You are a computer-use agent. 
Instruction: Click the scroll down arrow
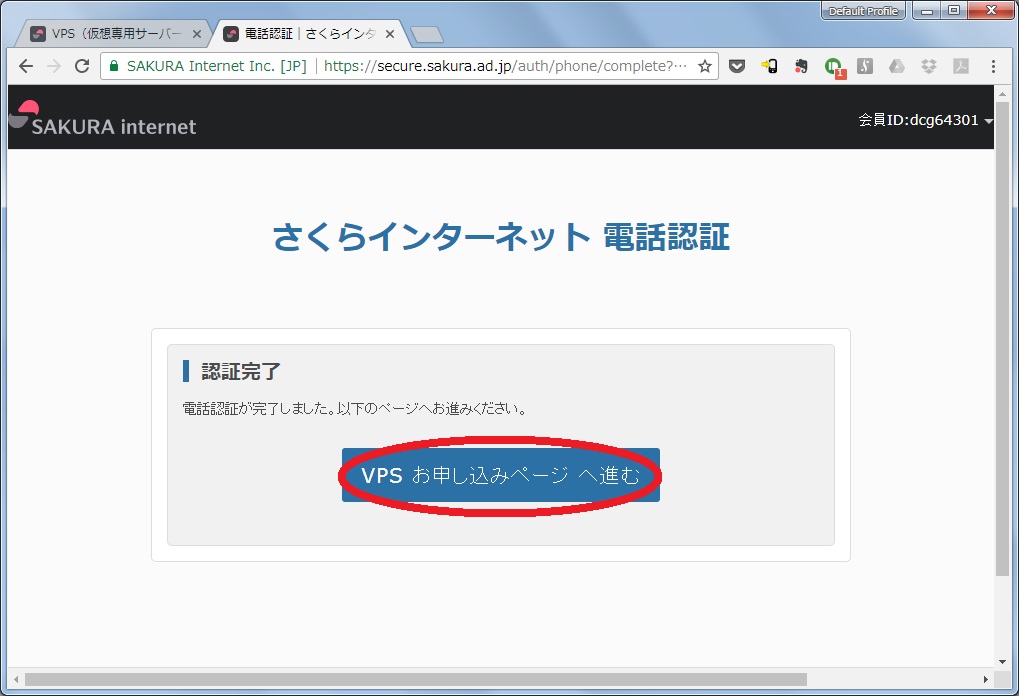click(1002, 662)
